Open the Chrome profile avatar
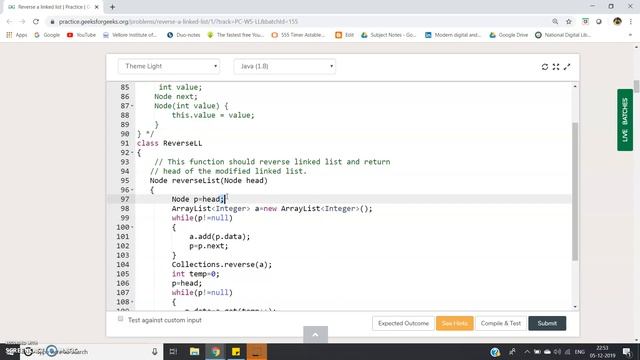 coord(617,21)
